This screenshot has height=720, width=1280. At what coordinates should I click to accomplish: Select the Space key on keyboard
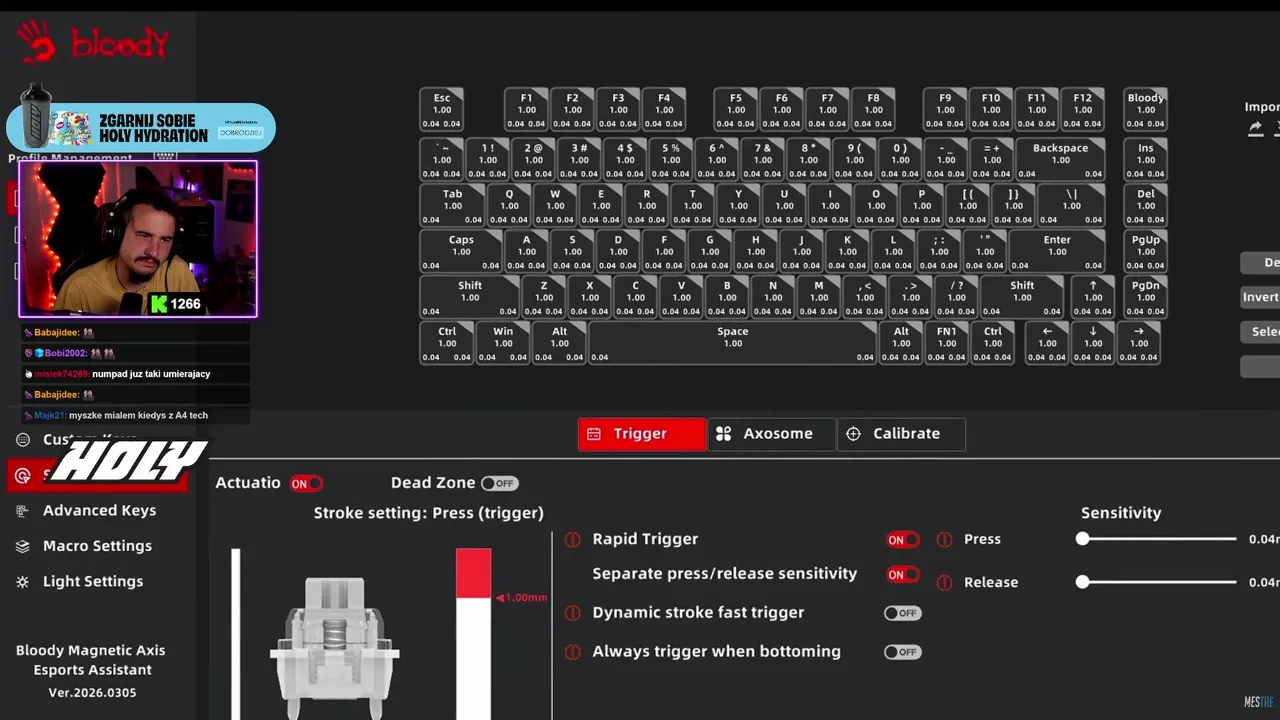[x=733, y=343]
